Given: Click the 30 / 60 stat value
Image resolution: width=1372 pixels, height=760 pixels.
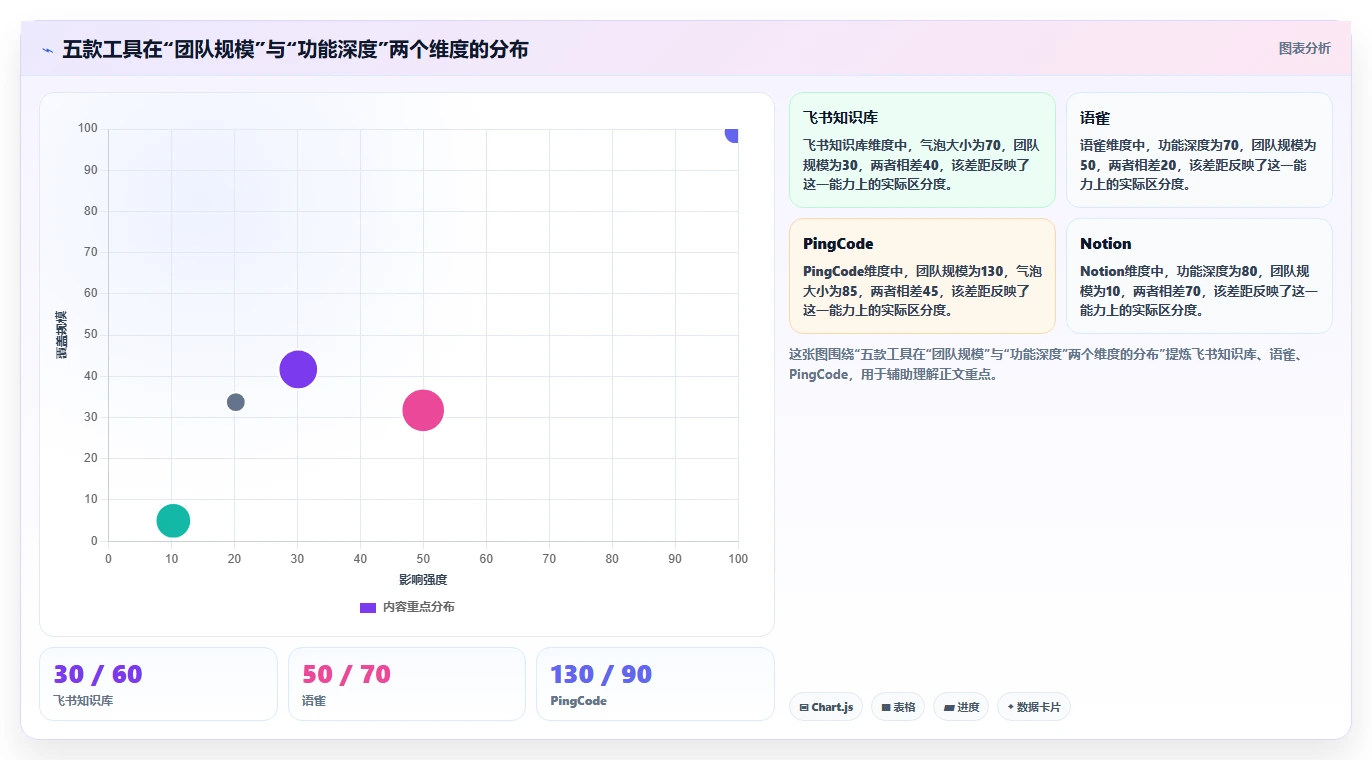Looking at the screenshot, I should click(x=98, y=674).
